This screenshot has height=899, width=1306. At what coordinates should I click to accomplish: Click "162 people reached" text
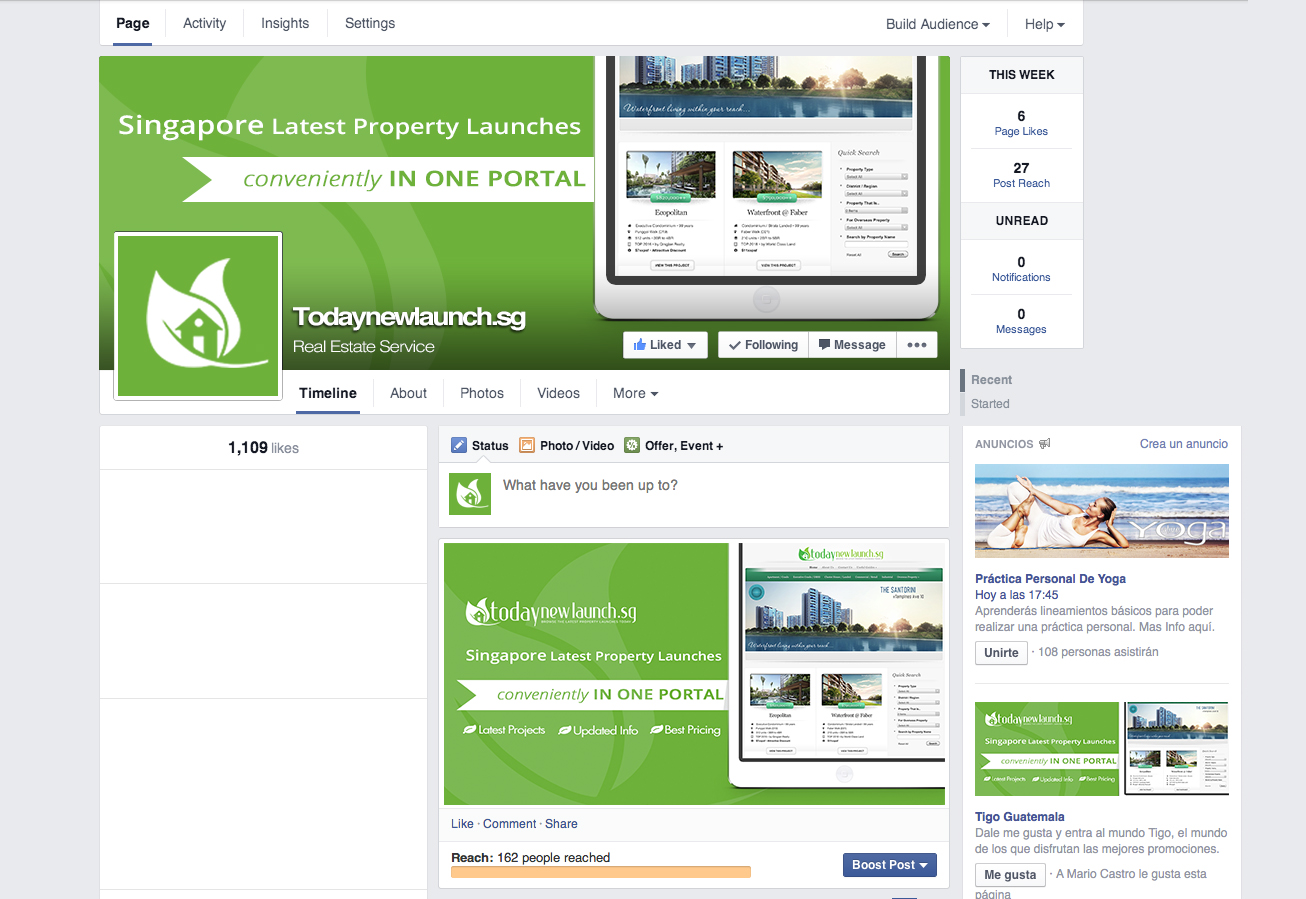pos(553,858)
